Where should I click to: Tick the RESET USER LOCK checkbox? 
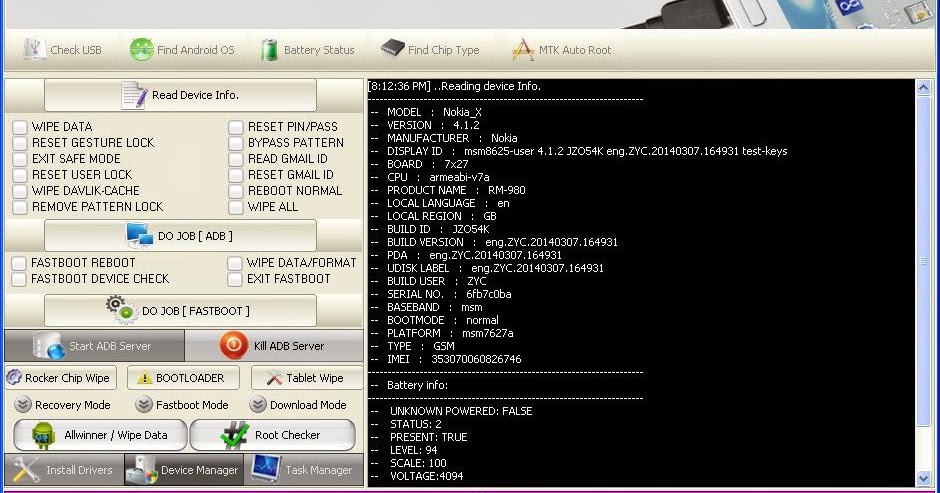point(20,175)
